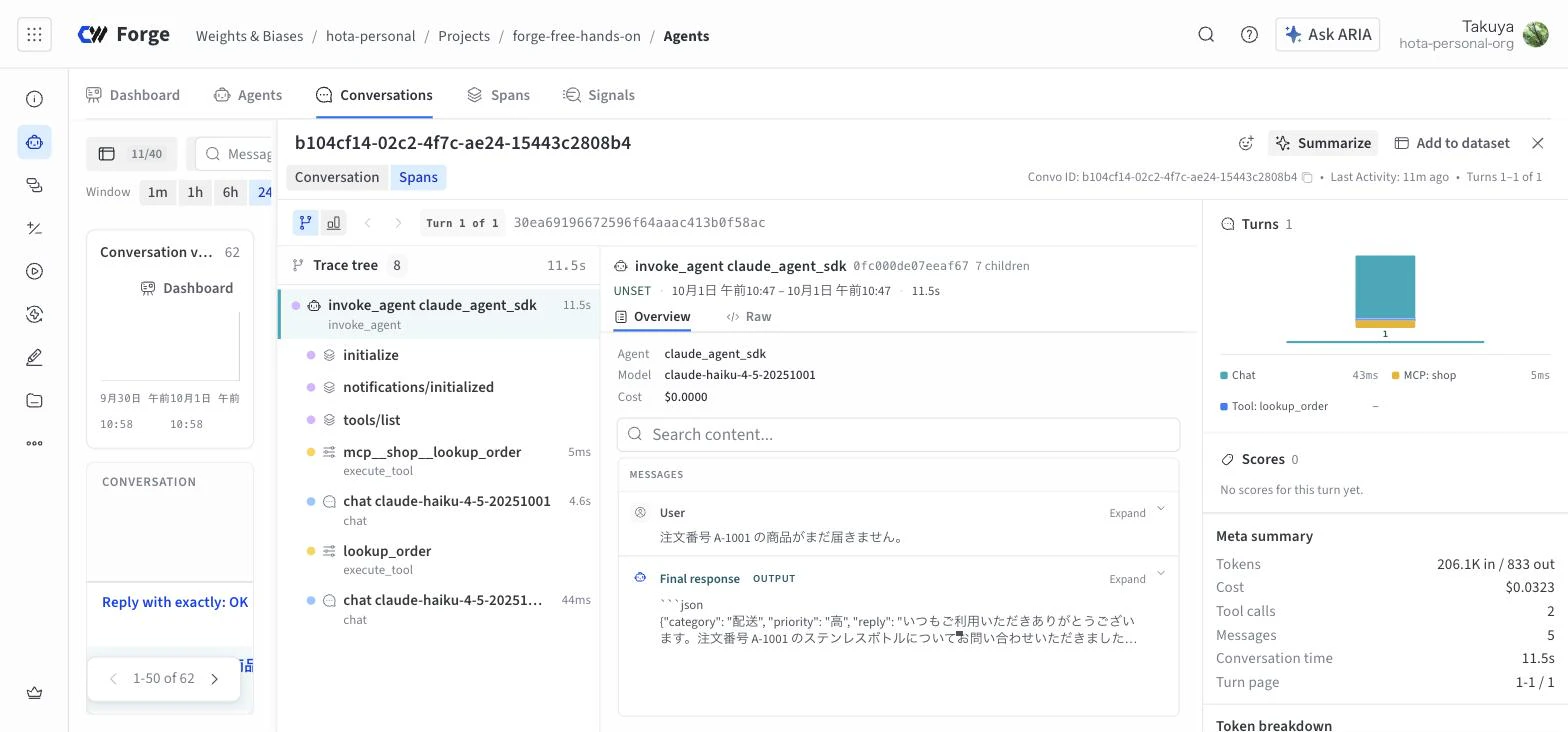
Task: Select the mcp__shop__lookup_order span row
Action: (x=439, y=460)
